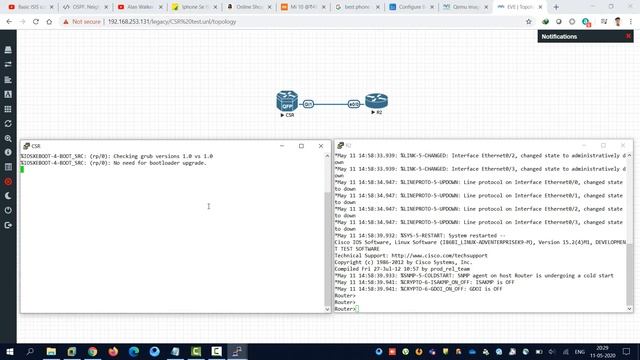Toggle Night mode moon icon
Image resolution: width=640 pixels, height=360 pixels.
[x=8, y=196]
